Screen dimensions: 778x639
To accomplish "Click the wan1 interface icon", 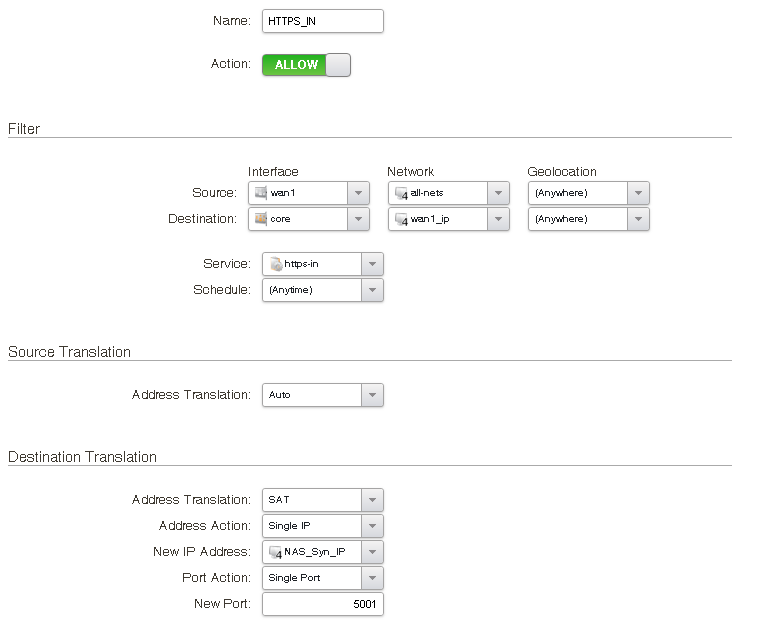I will 261,193.
